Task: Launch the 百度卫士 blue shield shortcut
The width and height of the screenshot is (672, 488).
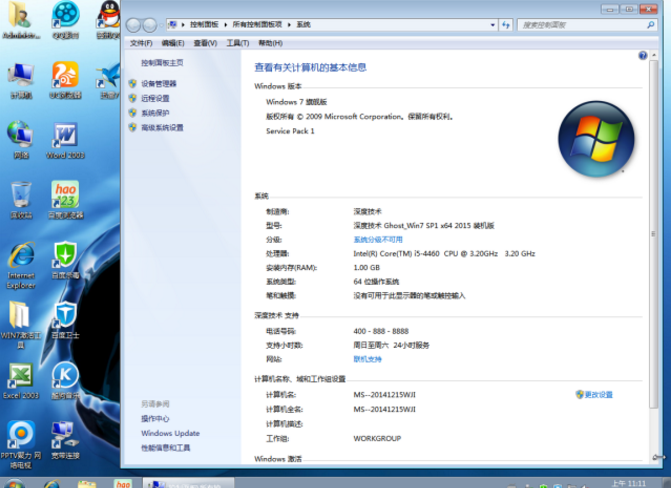Action: [x=65, y=320]
